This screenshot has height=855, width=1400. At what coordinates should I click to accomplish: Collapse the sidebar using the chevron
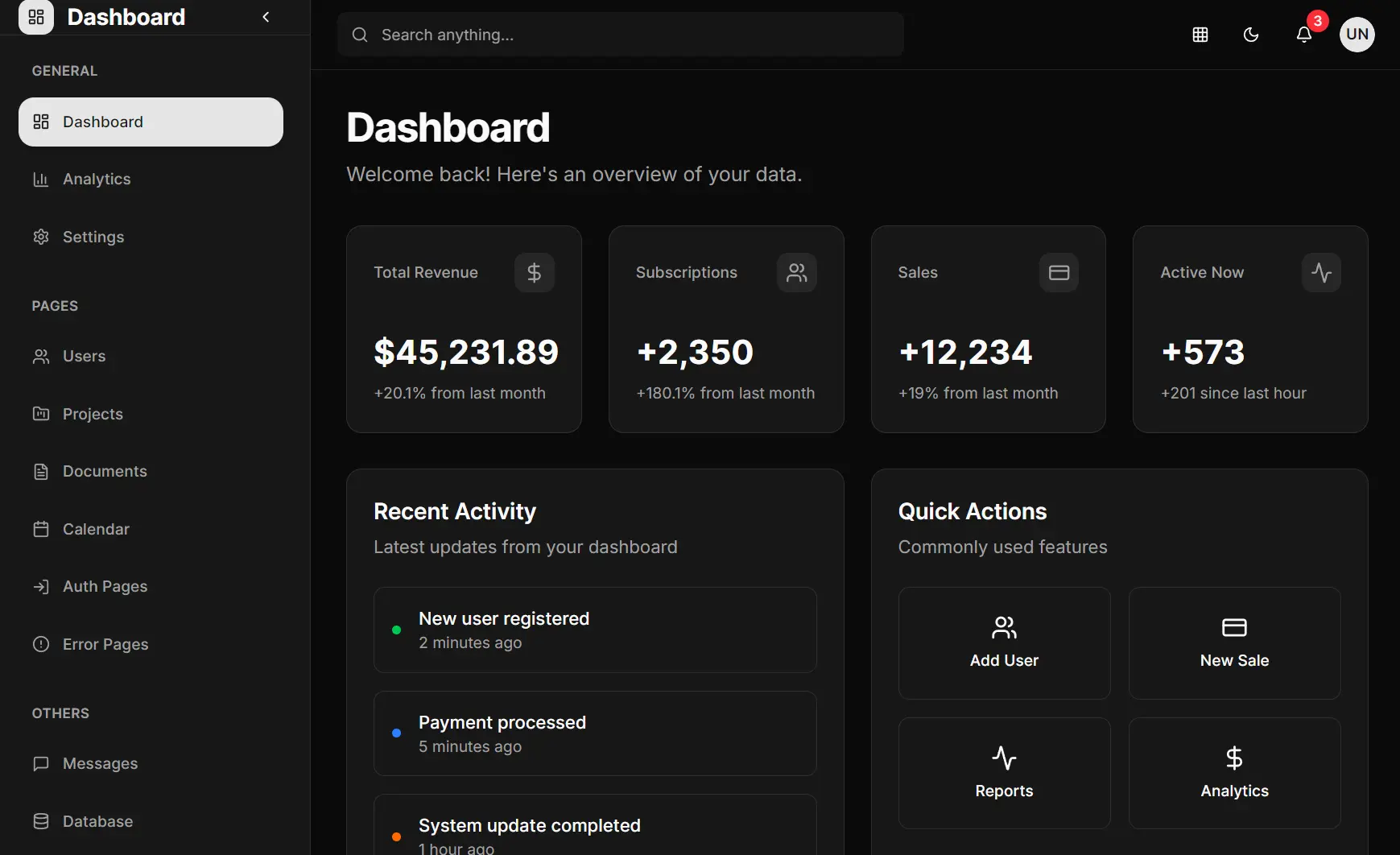click(x=266, y=16)
